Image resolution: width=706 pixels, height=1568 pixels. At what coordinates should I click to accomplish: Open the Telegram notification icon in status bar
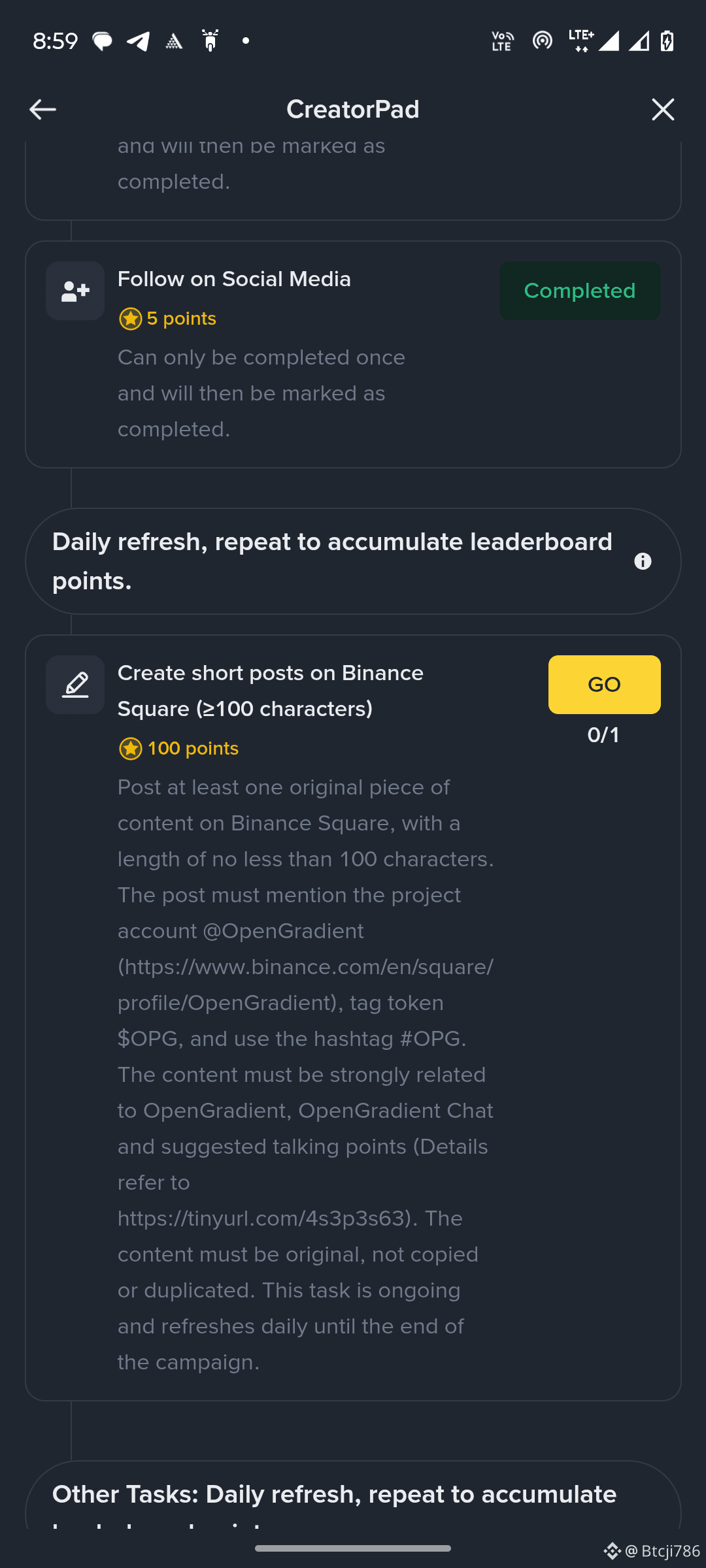(x=138, y=41)
